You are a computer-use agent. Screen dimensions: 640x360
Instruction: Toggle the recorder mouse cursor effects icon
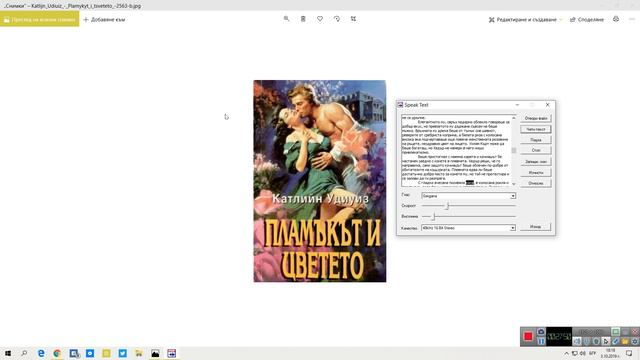click(x=606, y=341)
